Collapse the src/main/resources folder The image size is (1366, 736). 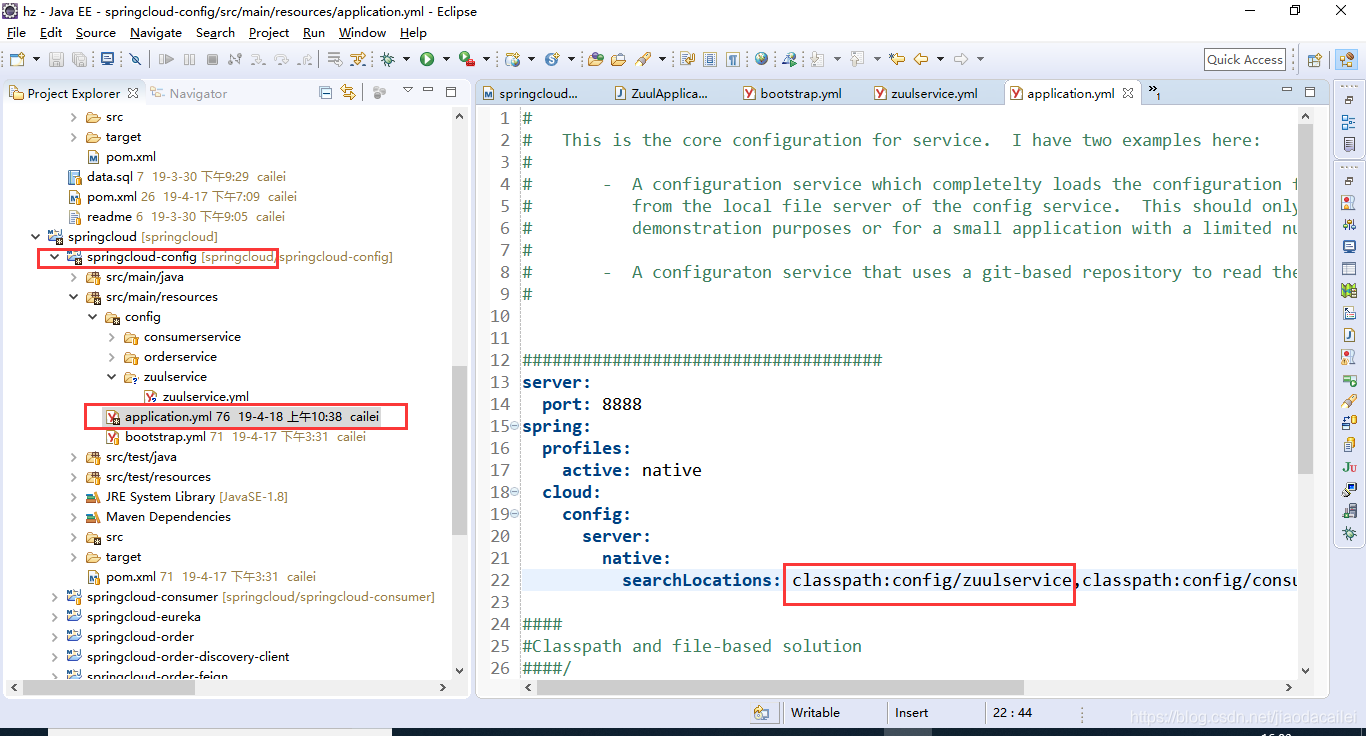point(74,297)
